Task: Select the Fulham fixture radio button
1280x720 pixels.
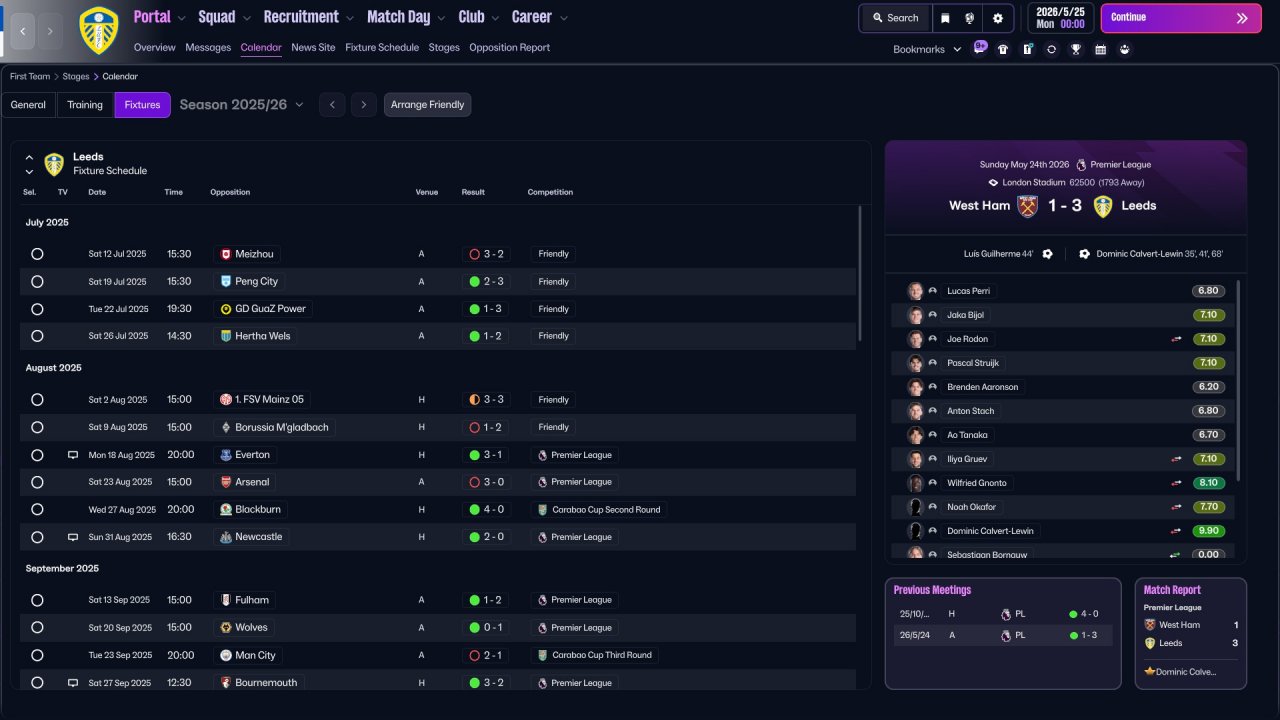Action: point(37,600)
